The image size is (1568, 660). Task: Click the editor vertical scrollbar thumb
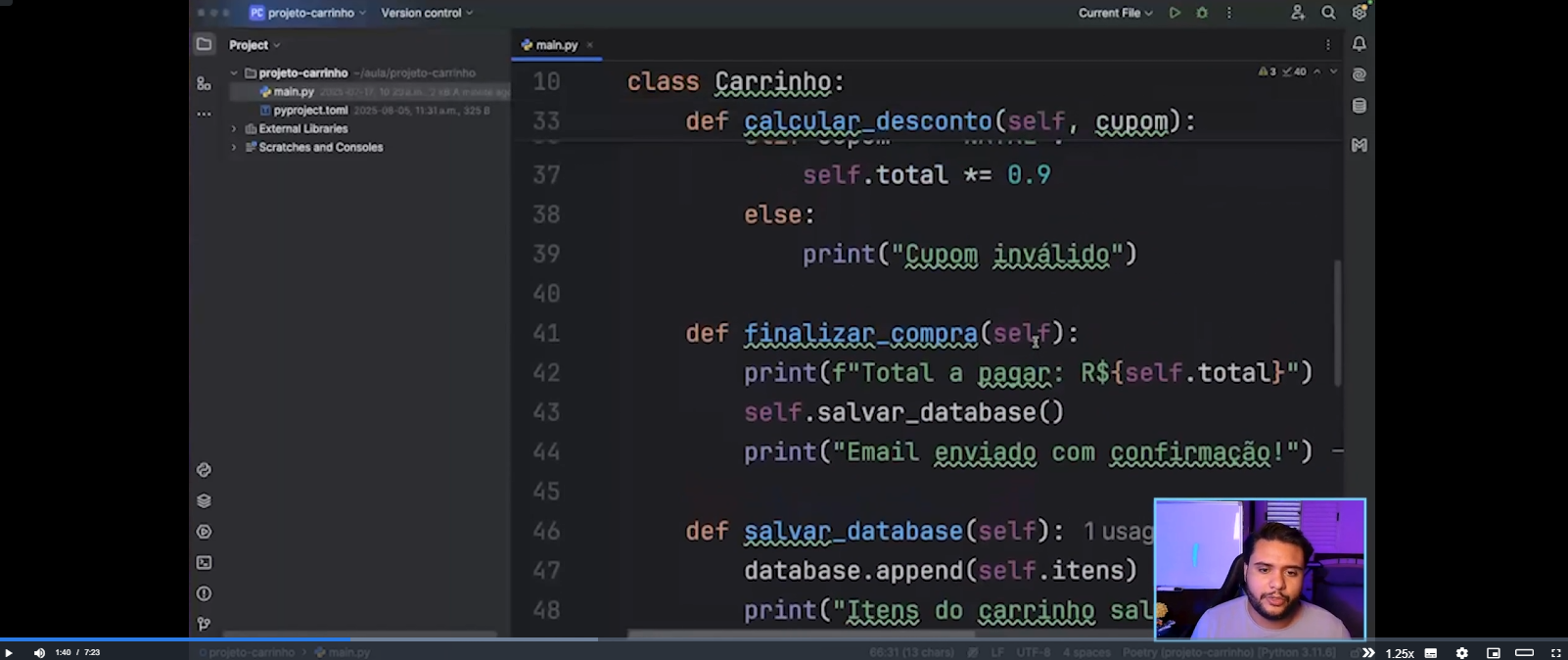click(x=1337, y=323)
